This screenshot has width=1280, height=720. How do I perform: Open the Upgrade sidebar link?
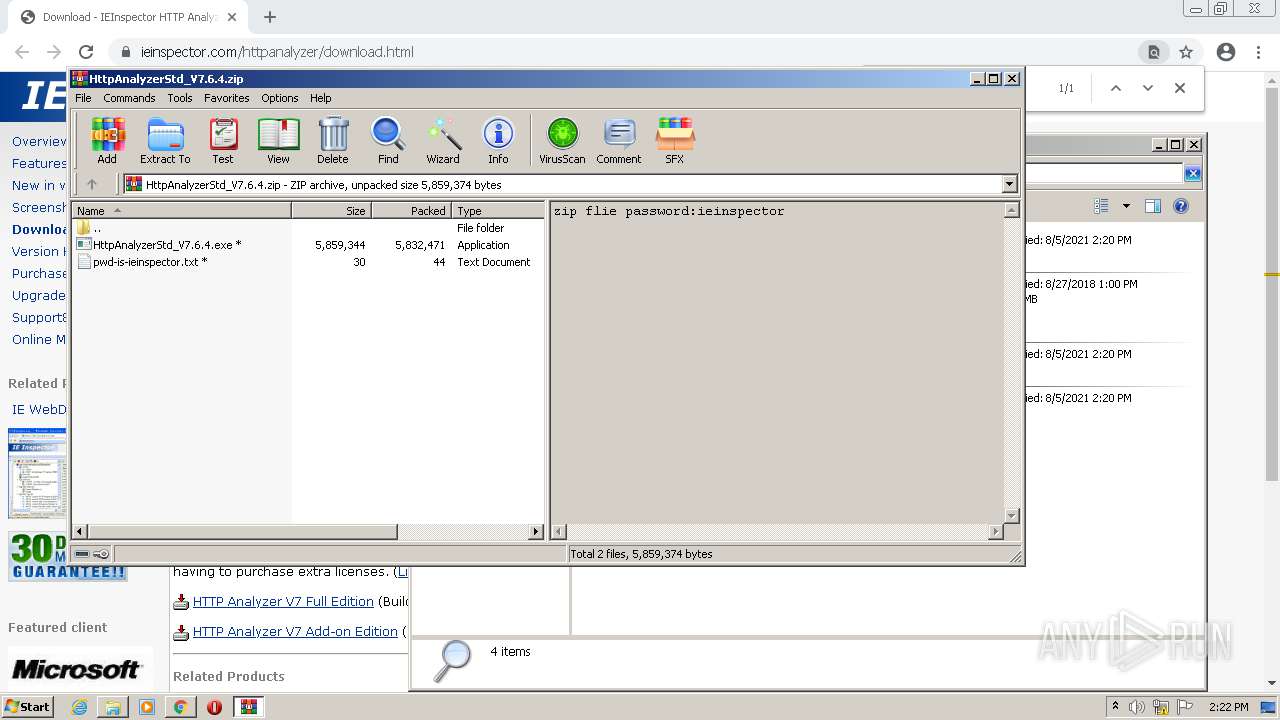[x=39, y=295]
